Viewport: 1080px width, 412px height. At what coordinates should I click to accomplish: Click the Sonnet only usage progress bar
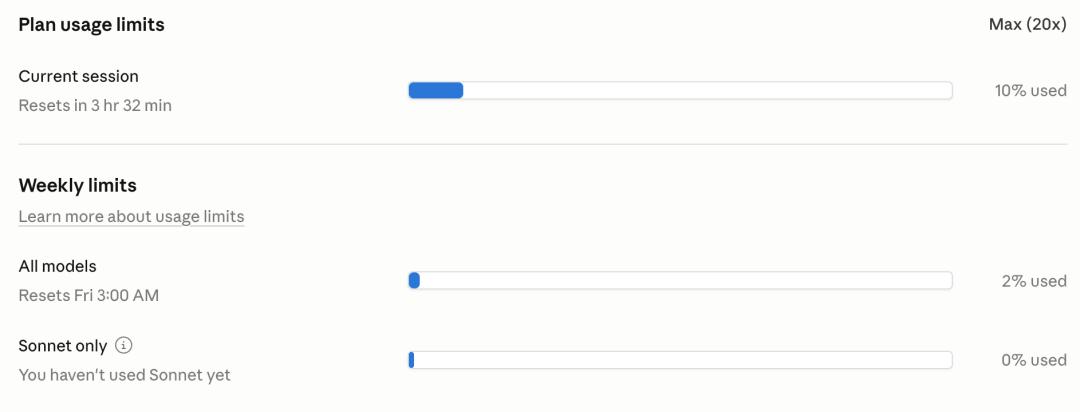coord(680,360)
